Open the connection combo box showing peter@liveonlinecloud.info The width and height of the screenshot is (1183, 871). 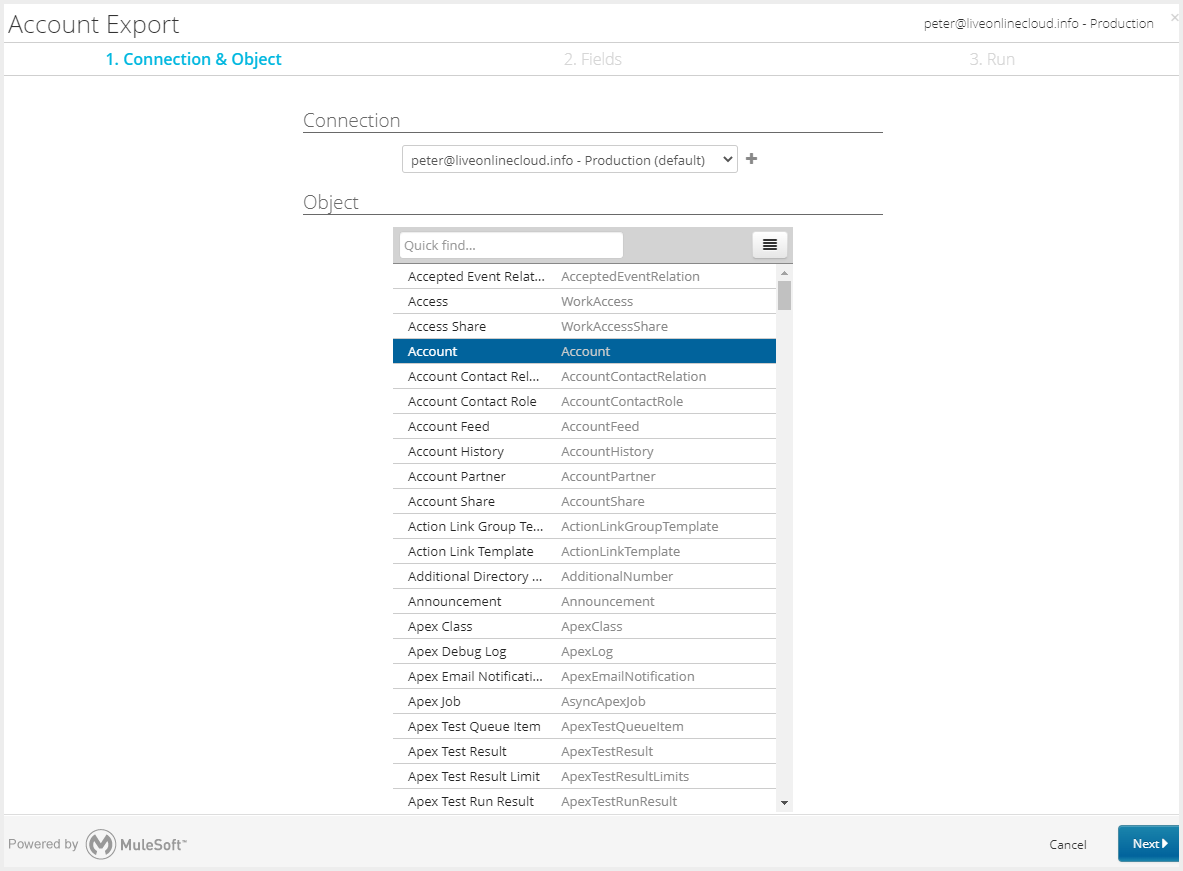click(x=569, y=158)
